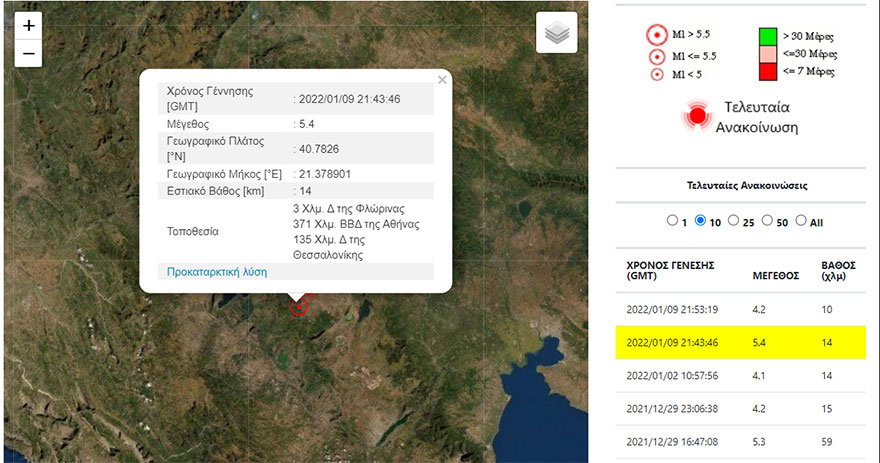Zoom out of the map
The height and width of the screenshot is (463, 880).
click(x=28, y=53)
